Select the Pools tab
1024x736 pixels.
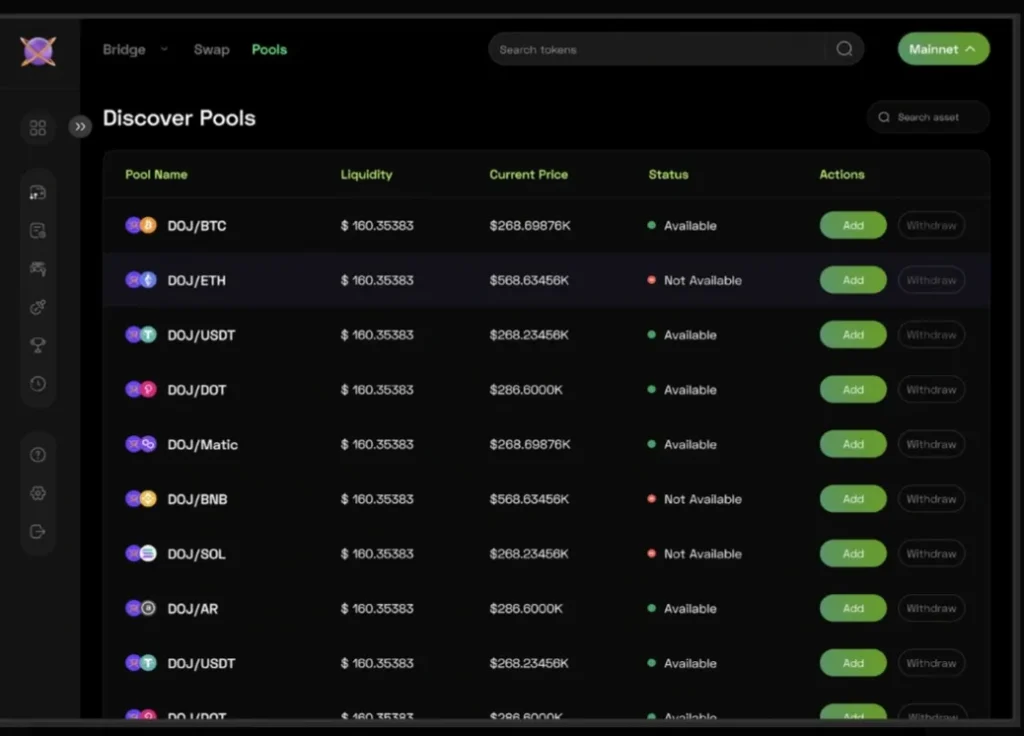click(x=269, y=50)
